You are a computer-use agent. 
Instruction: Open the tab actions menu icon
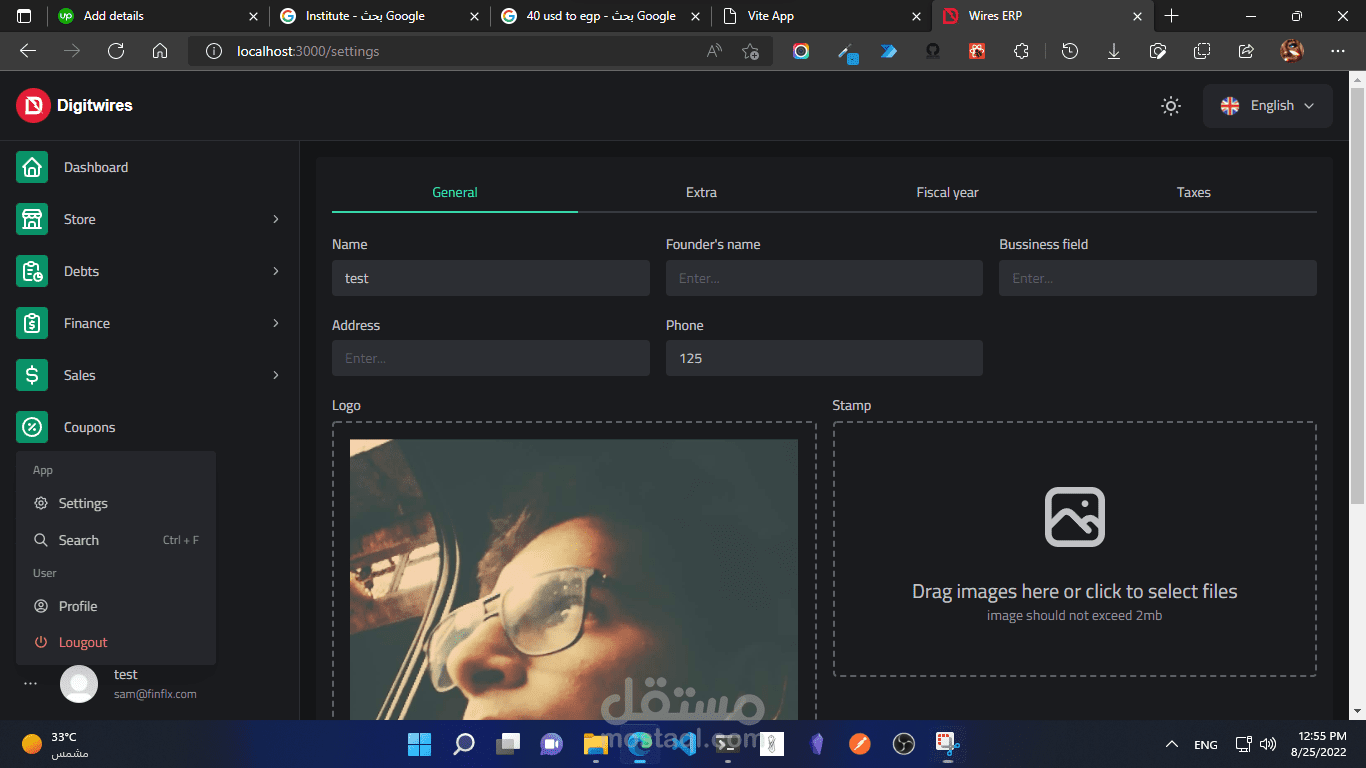[24, 16]
